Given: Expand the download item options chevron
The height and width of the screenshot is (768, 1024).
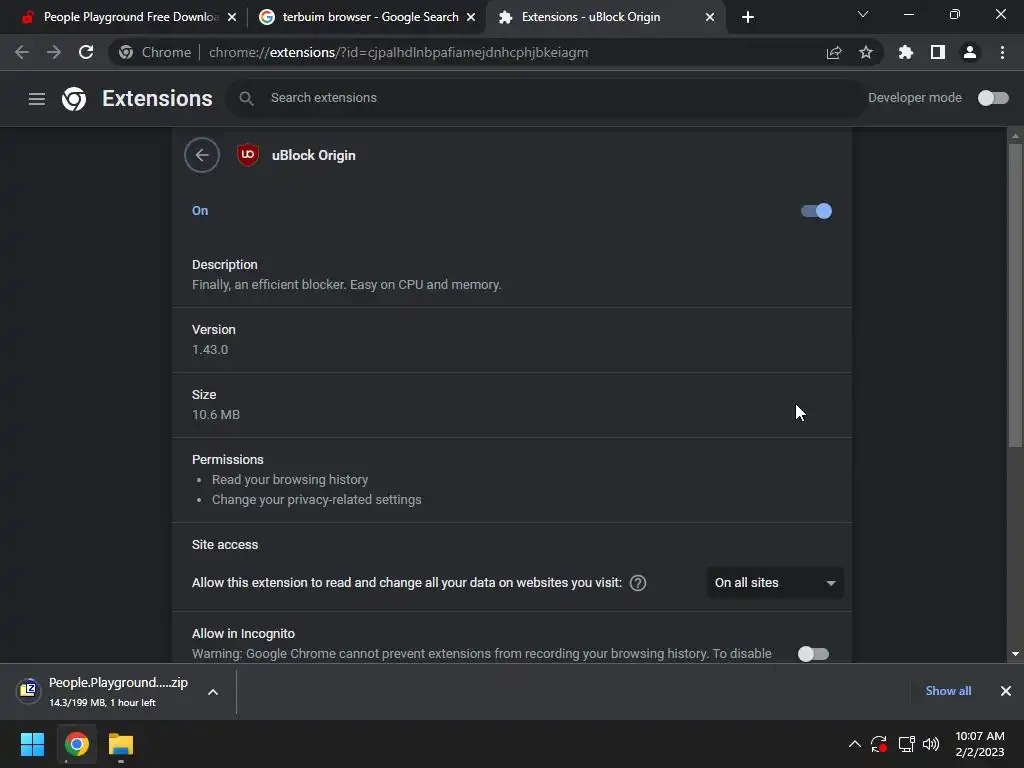Looking at the screenshot, I should 213,692.
